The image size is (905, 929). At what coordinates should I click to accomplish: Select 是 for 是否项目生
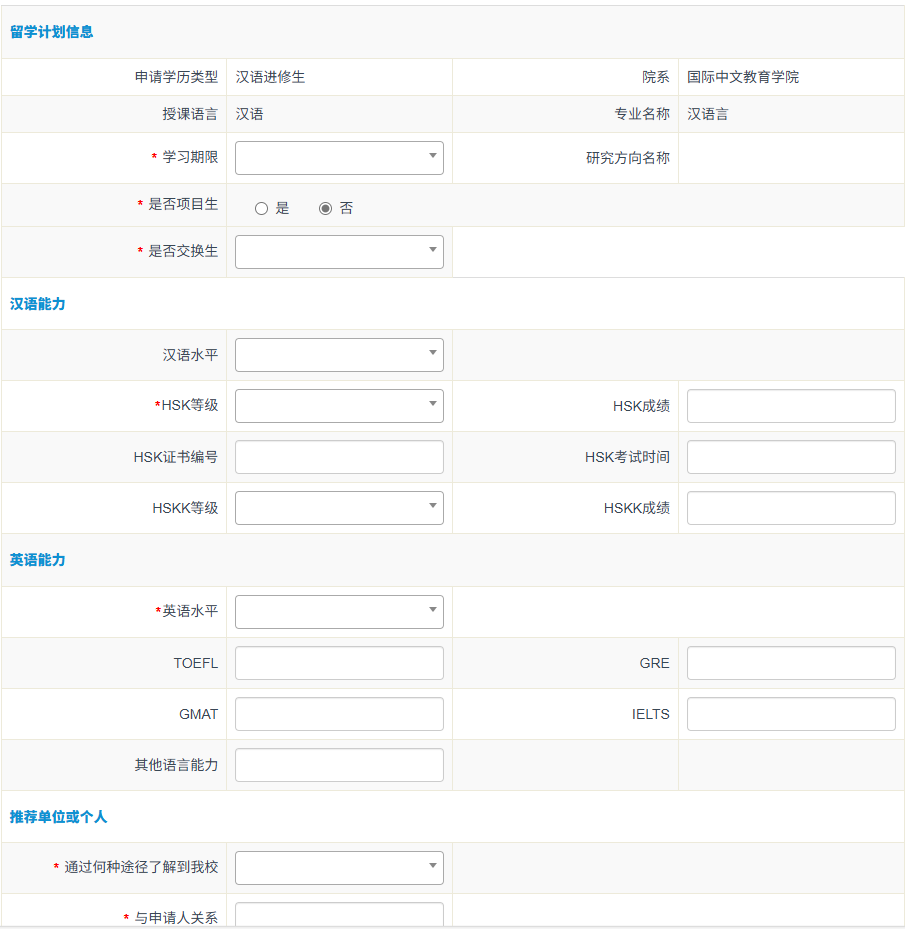tap(262, 209)
